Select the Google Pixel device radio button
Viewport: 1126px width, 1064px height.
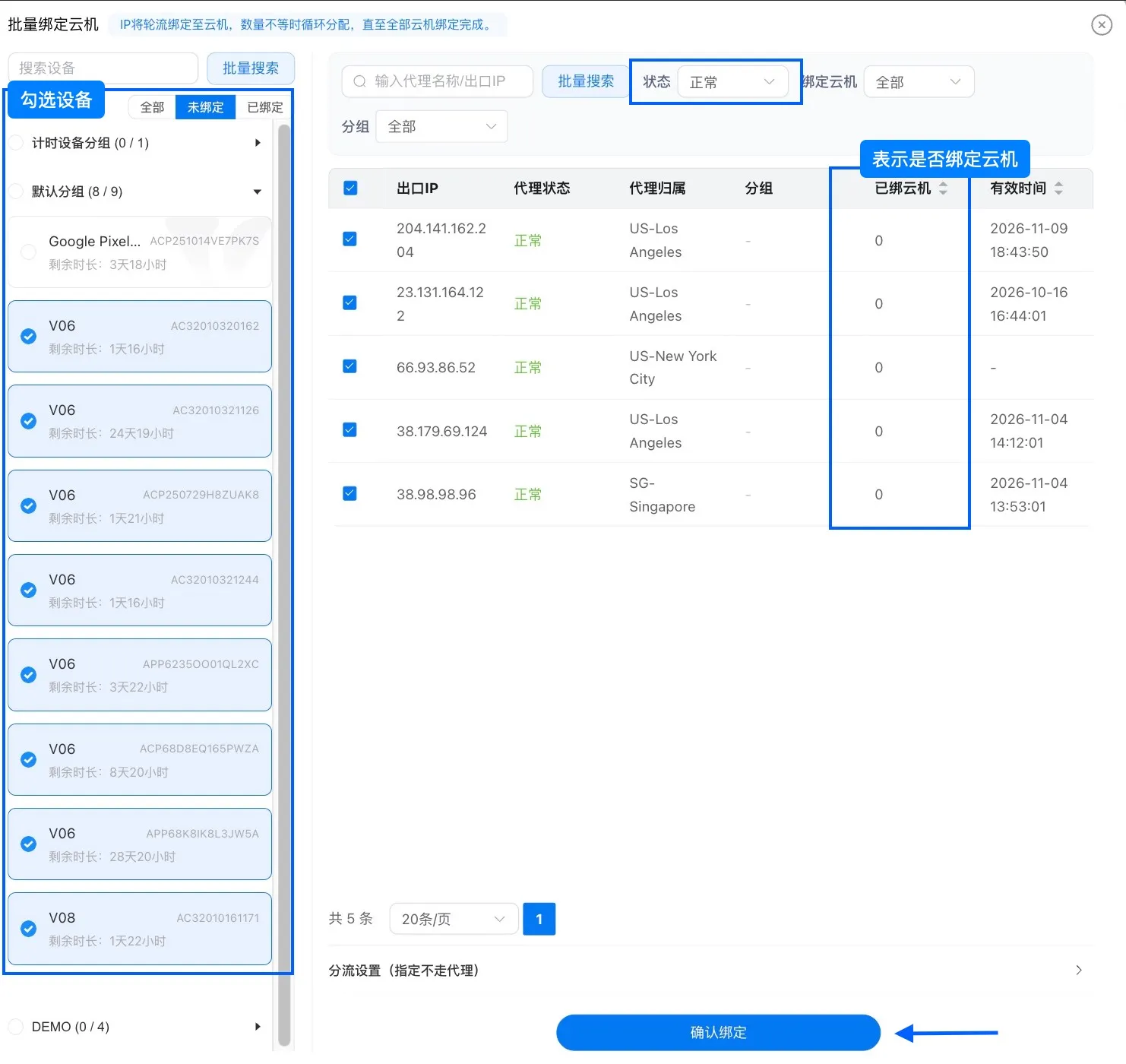point(29,252)
